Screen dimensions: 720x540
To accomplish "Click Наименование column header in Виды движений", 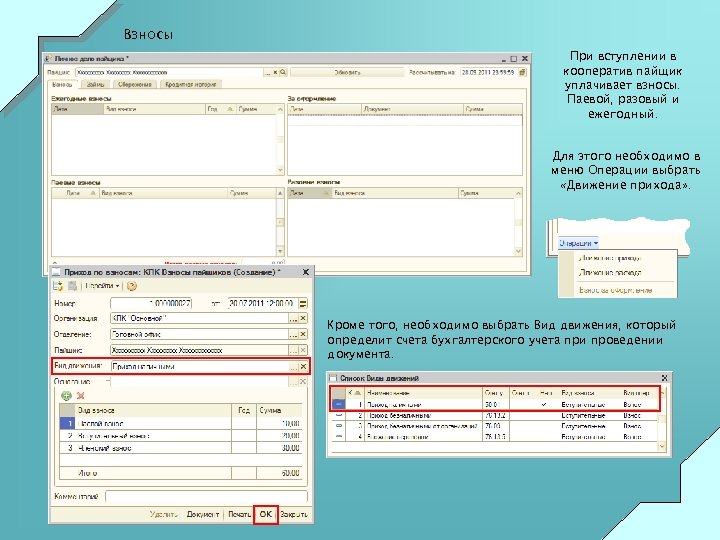I will 423,393.
